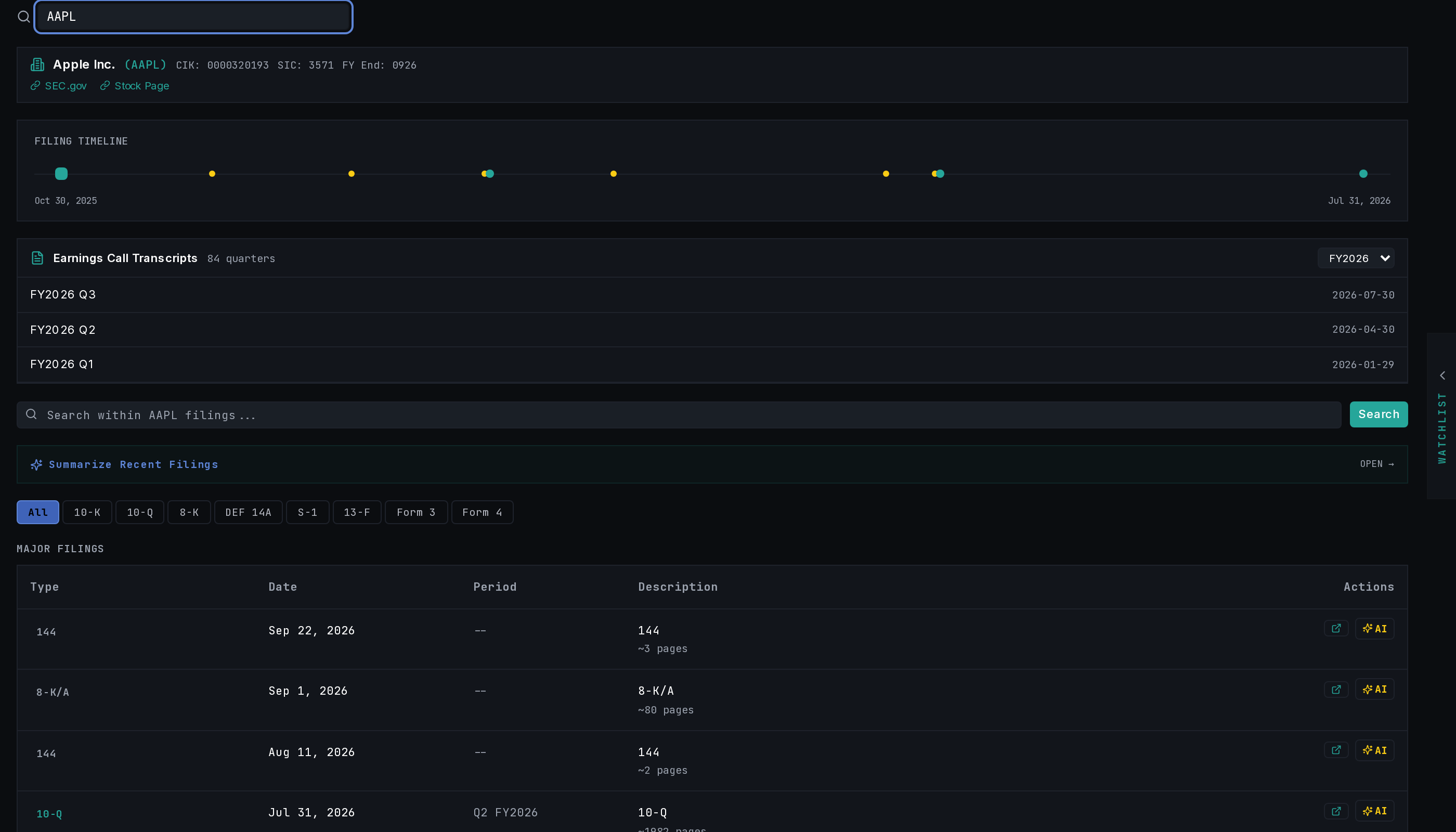Click the Sep 1, 2026 date cell
The height and width of the screenshot is (832, 1456).
click(x=308, y=691)
